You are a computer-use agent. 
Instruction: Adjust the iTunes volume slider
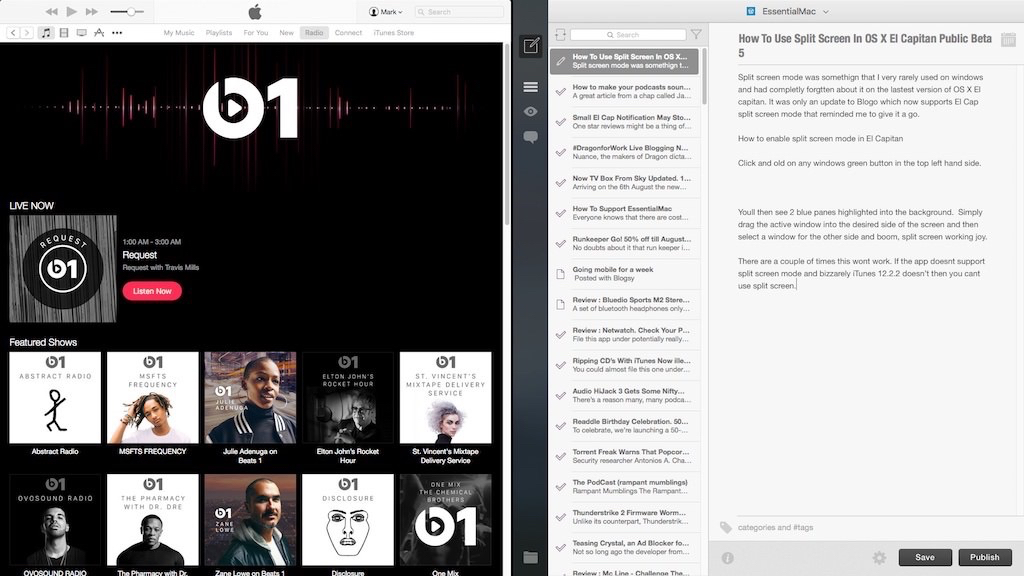click(x=127, y=12)
